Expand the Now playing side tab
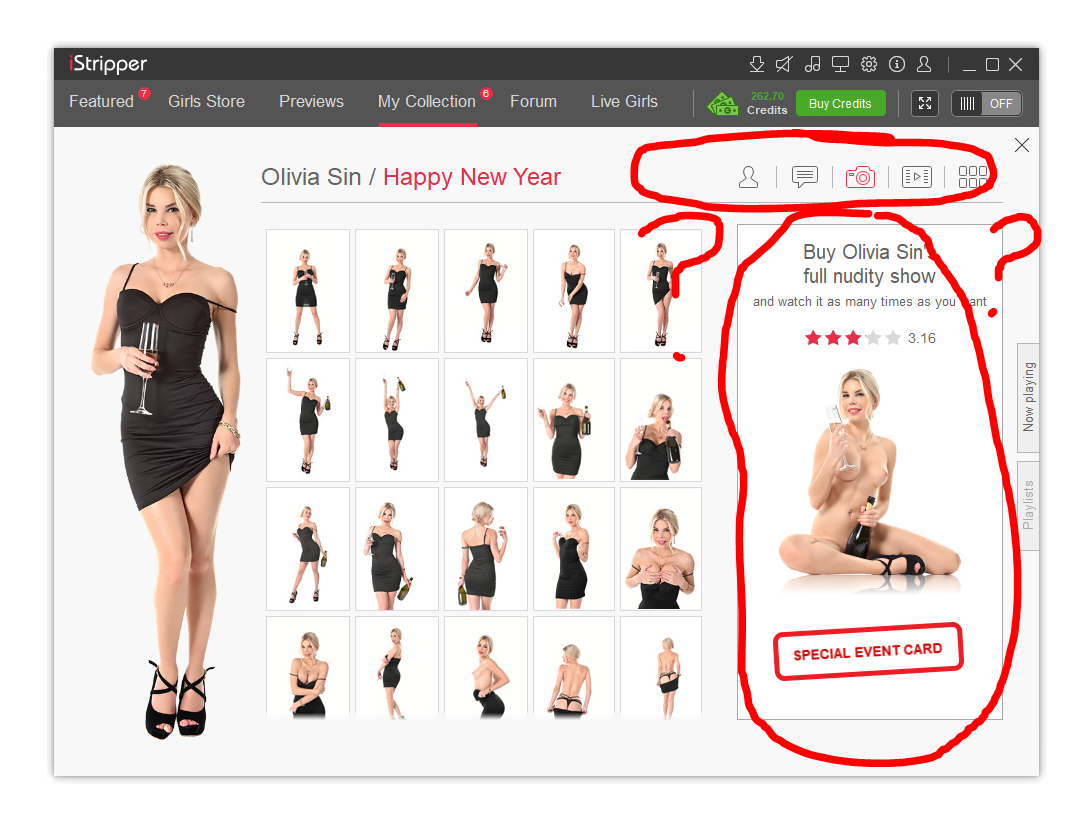Viewport: 1069px width, 823px height. 1028,397
